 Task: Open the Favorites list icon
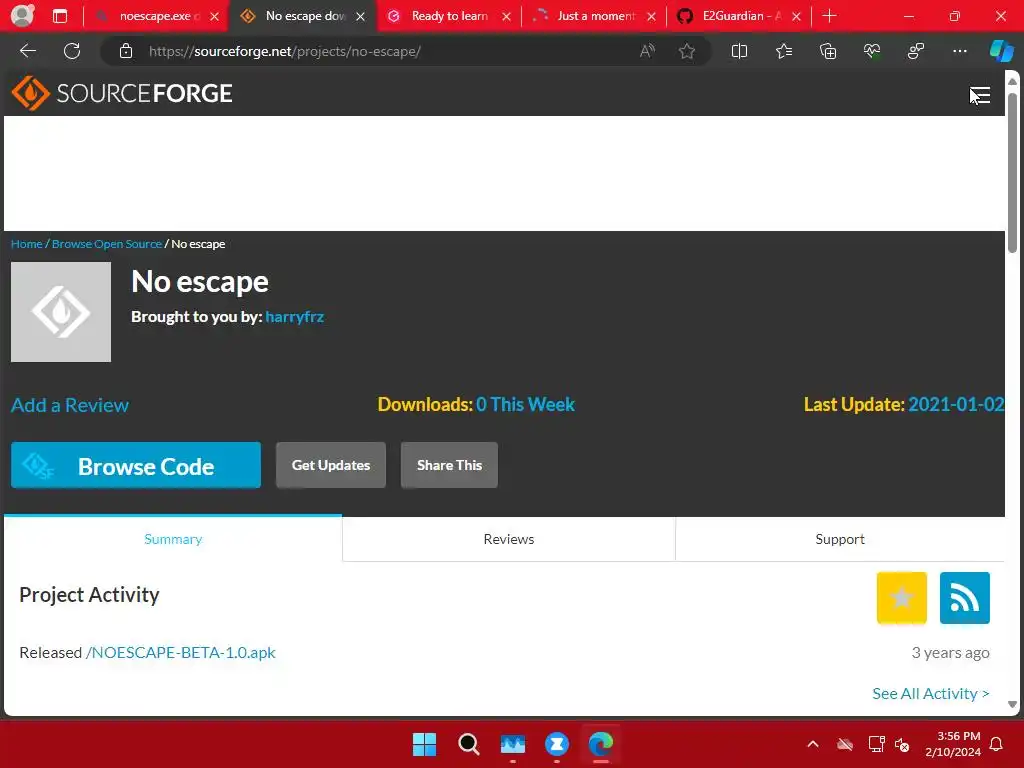pos(784,51)
